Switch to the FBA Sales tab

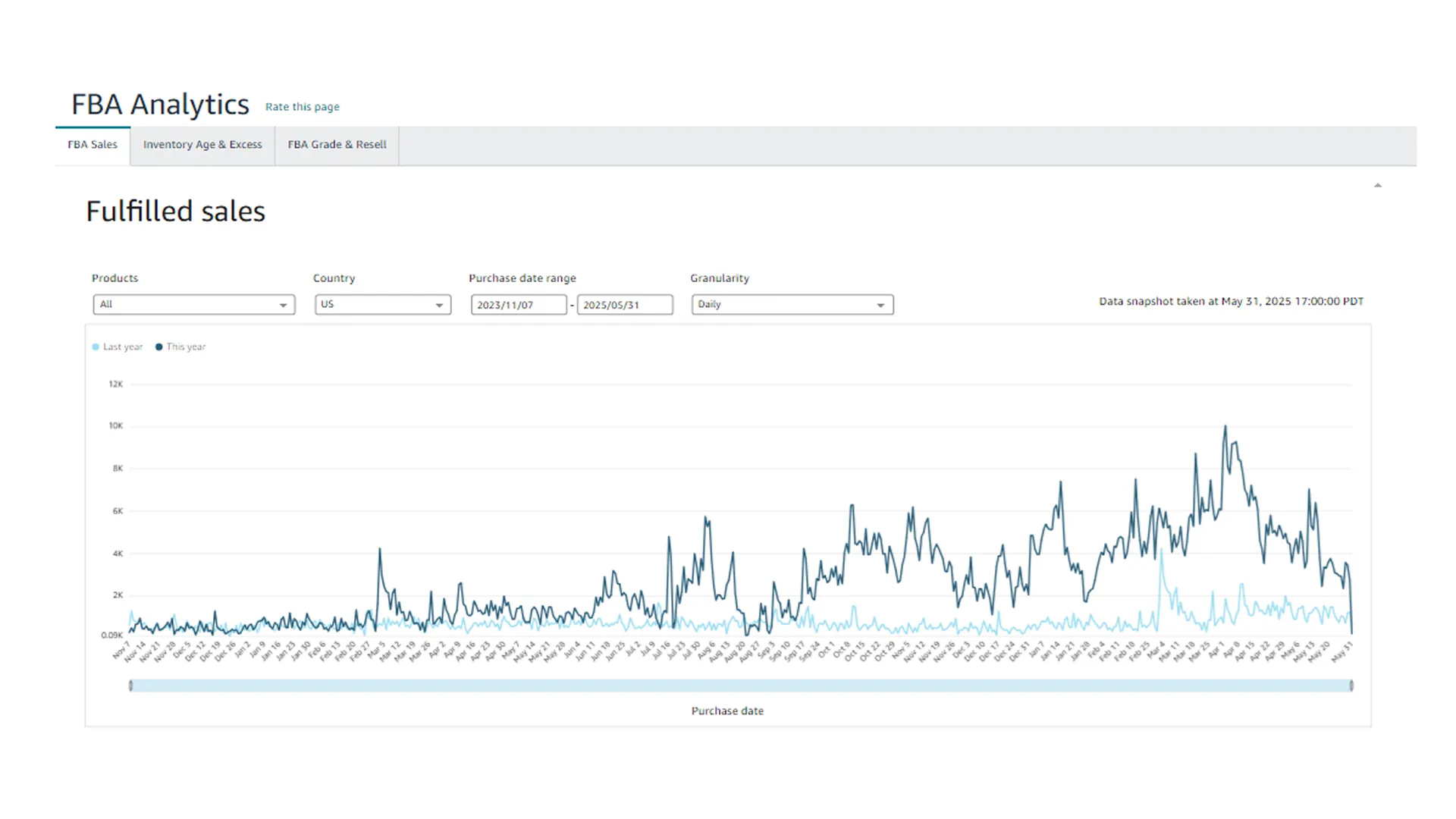coord(93,145)
